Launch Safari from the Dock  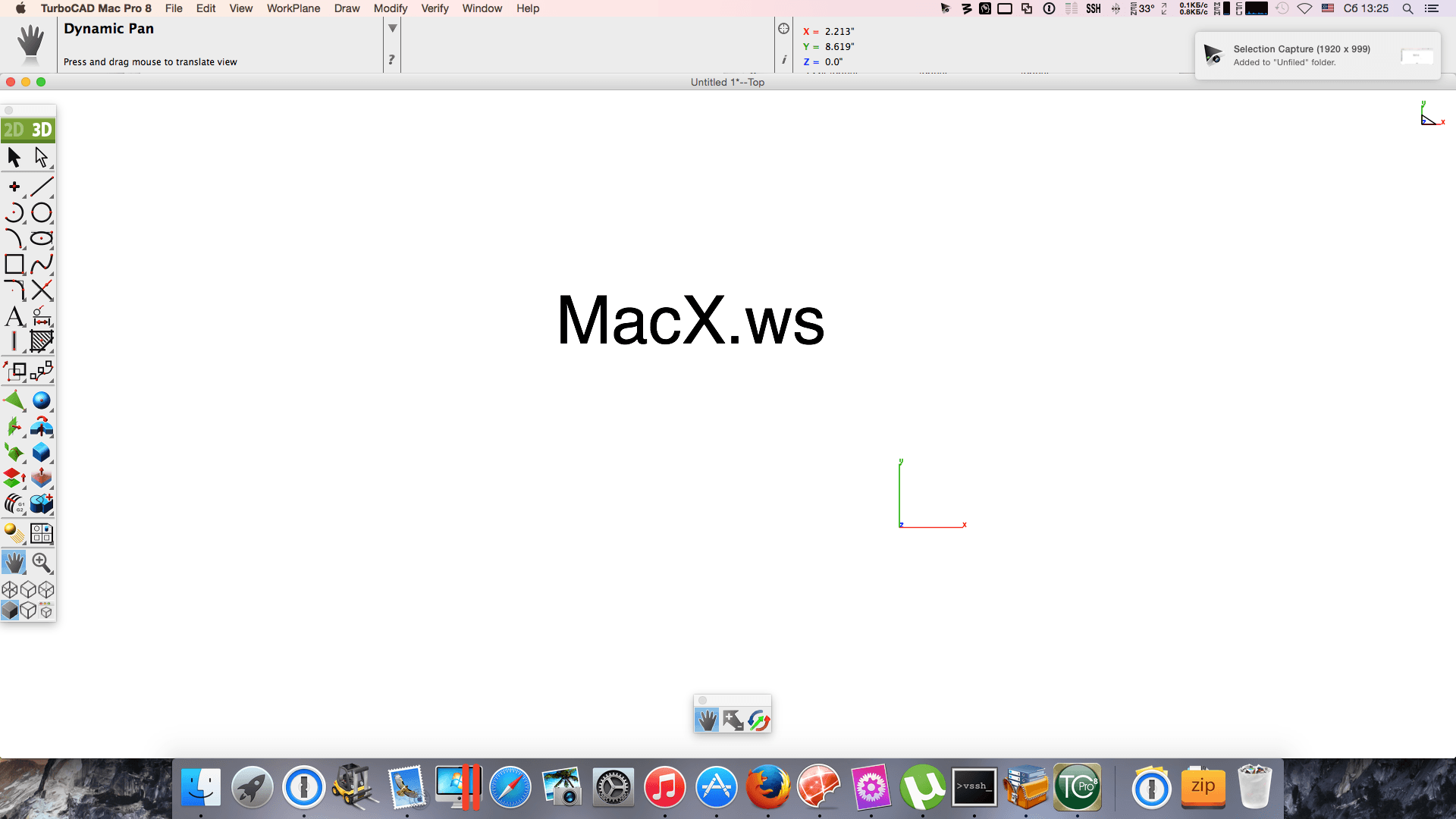click(510, 787)
